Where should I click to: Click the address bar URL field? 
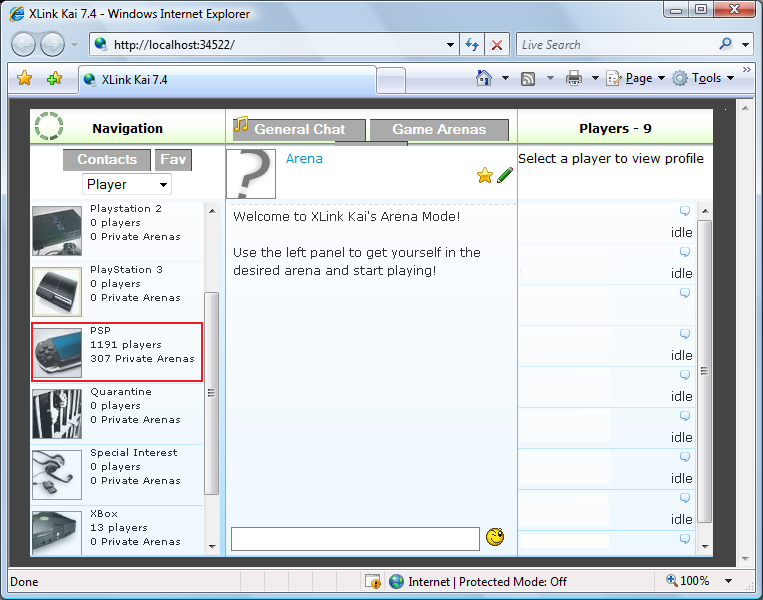pos(272,45)
